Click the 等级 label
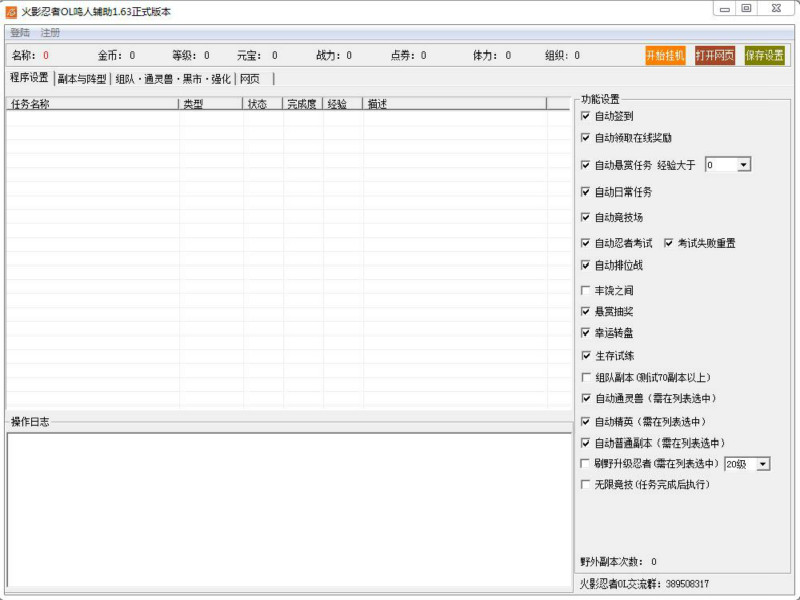 [x=185, y=55]
